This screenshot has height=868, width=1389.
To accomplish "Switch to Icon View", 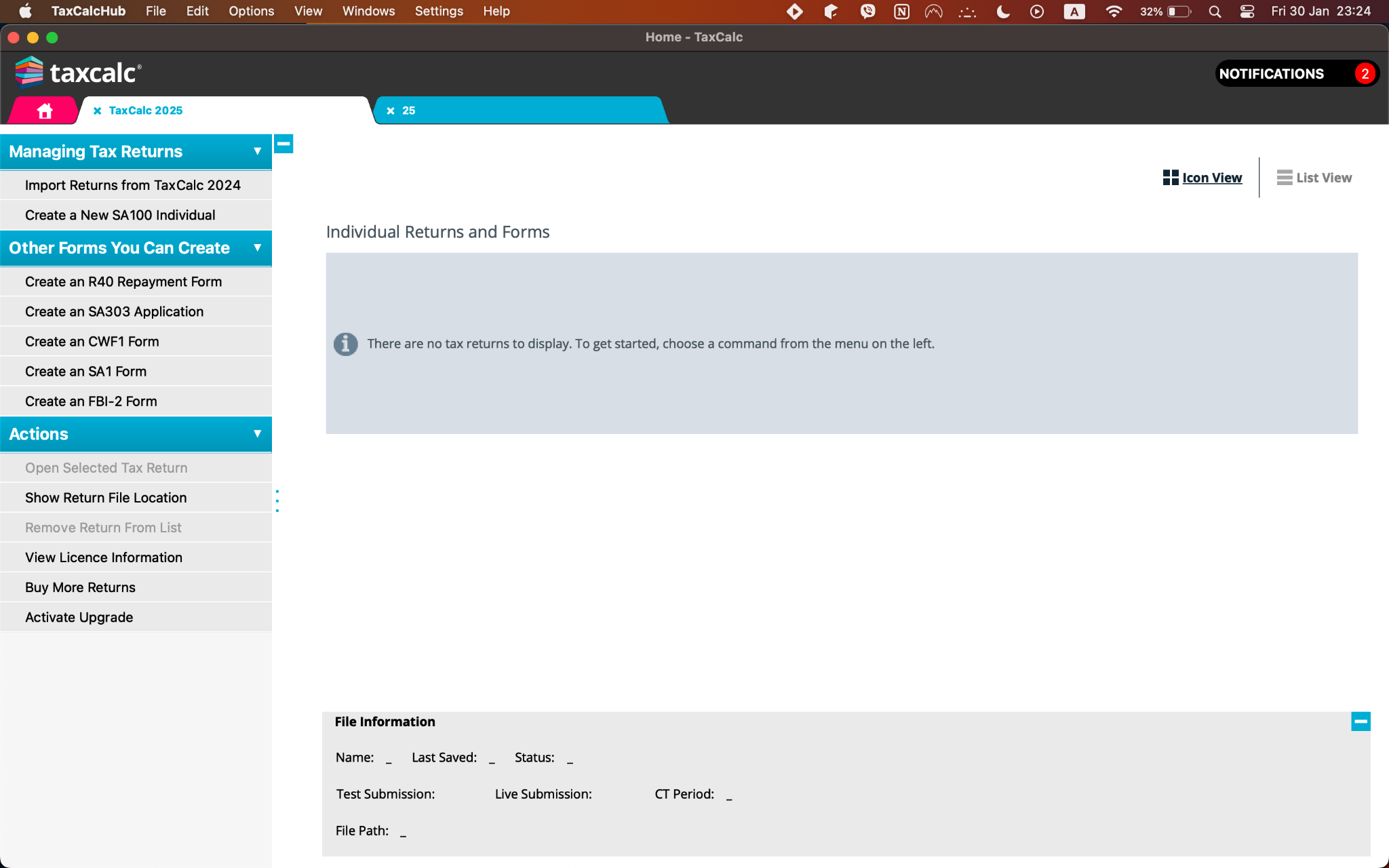I will point(1202,178).
